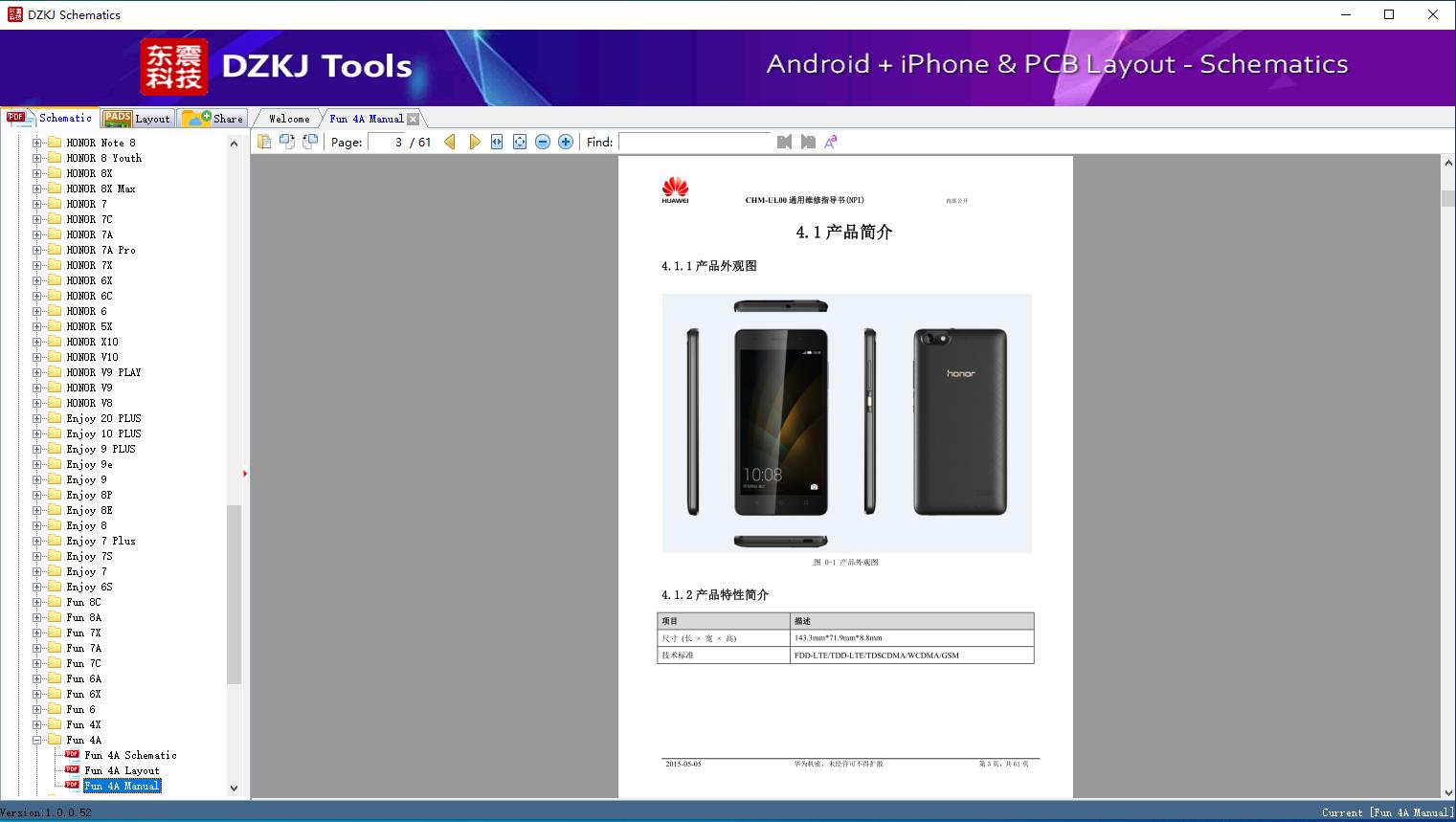Click the find next icon
Viewport: 1456px width, 822px height.
tap(808, 142)
